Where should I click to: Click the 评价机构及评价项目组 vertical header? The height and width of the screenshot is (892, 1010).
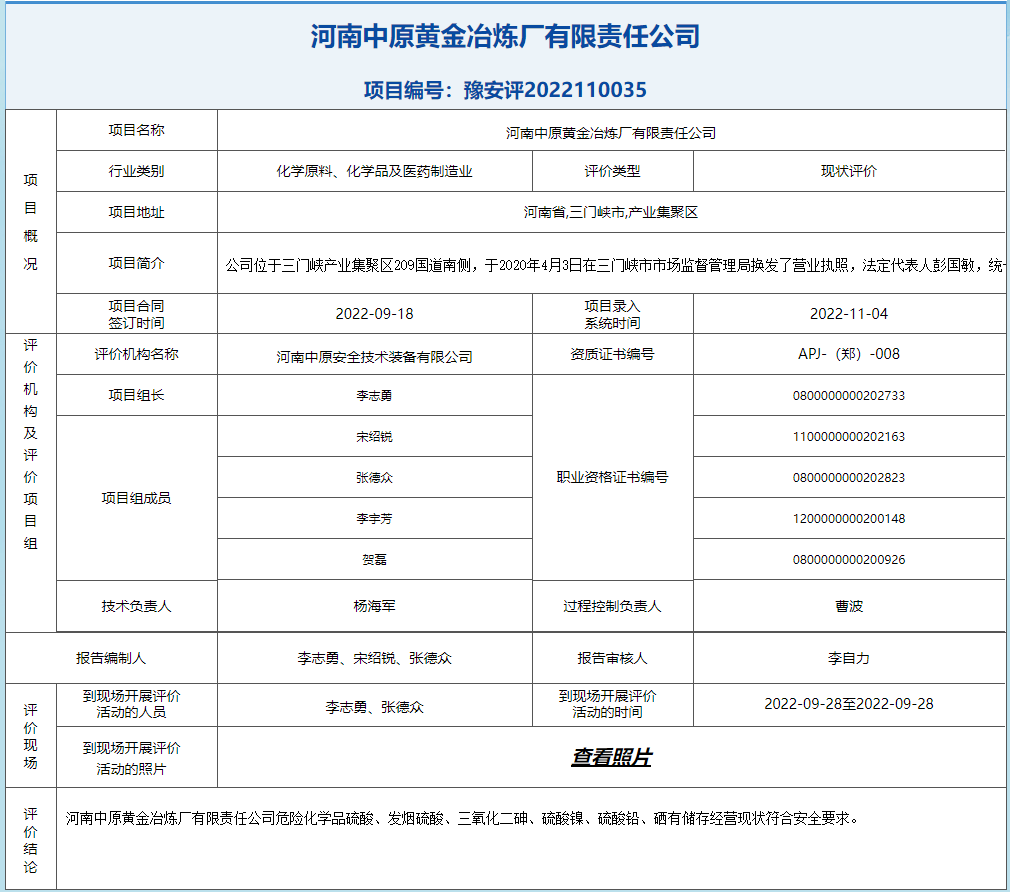pyautogui.click(x=31, y=444)
